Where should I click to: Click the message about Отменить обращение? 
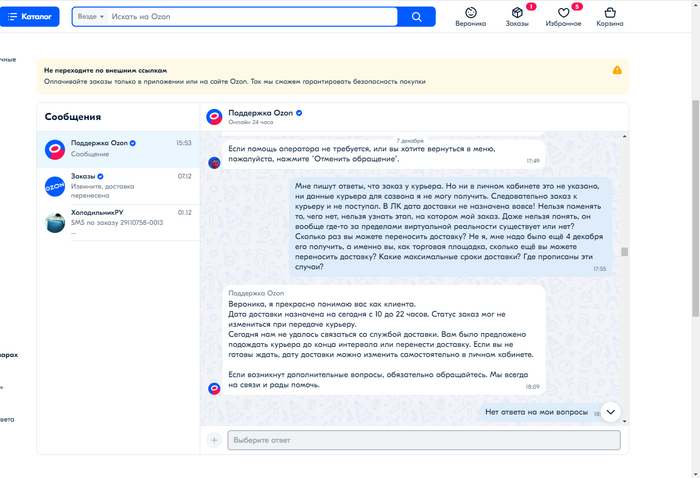(x=383, y=154)
